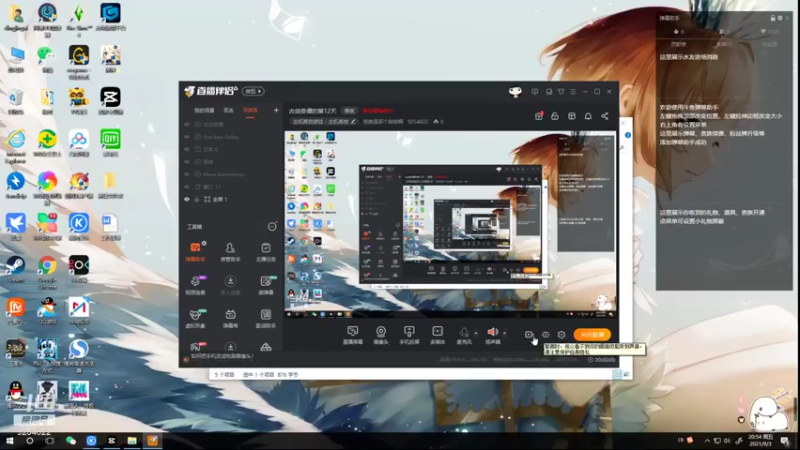This screenshot has width=800, height=450.
Task: Toggle visibility of Stardew Valley source
Action: [x=187, y=137]
